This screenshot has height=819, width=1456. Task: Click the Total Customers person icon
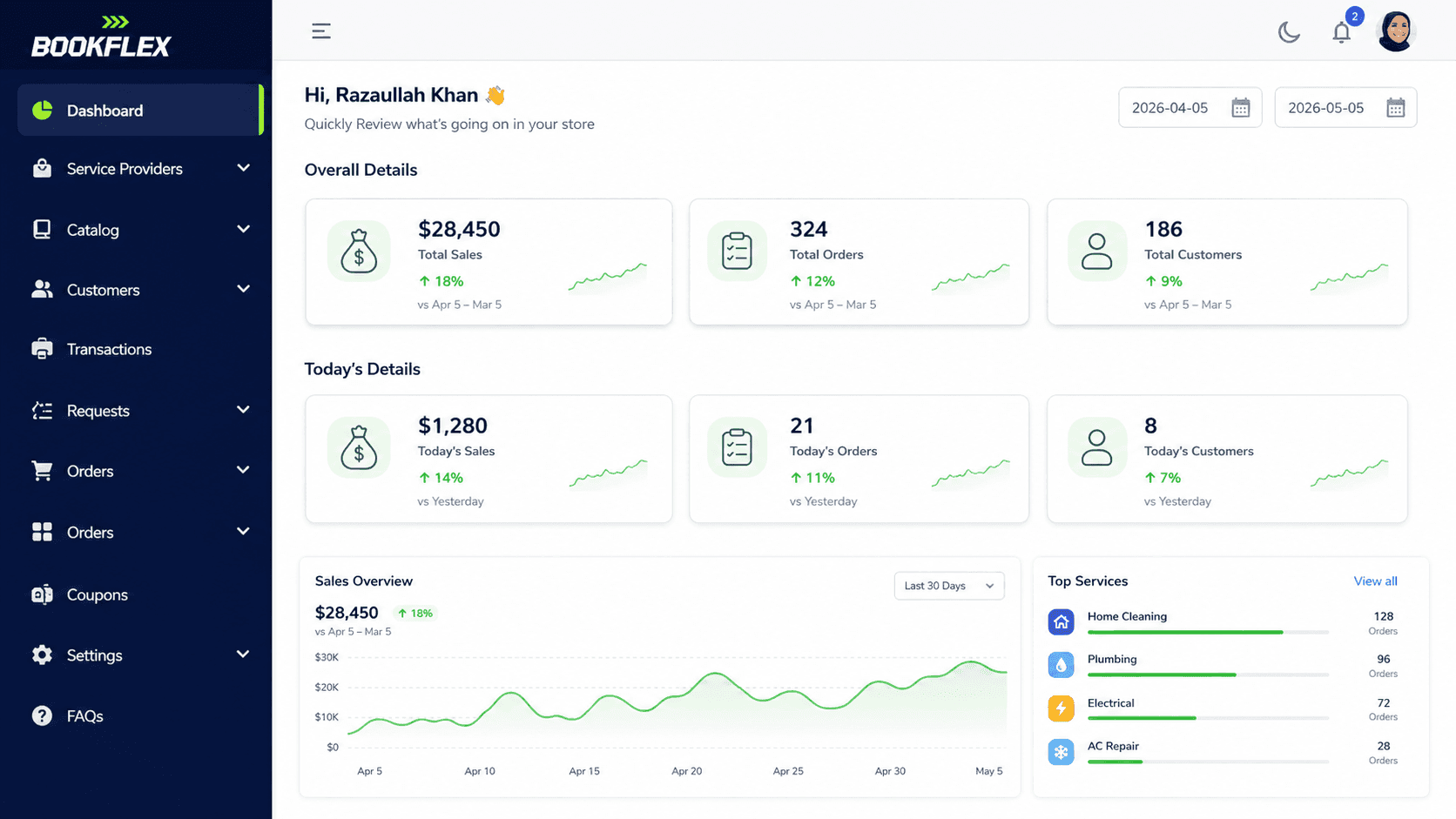coord(1096,251)
